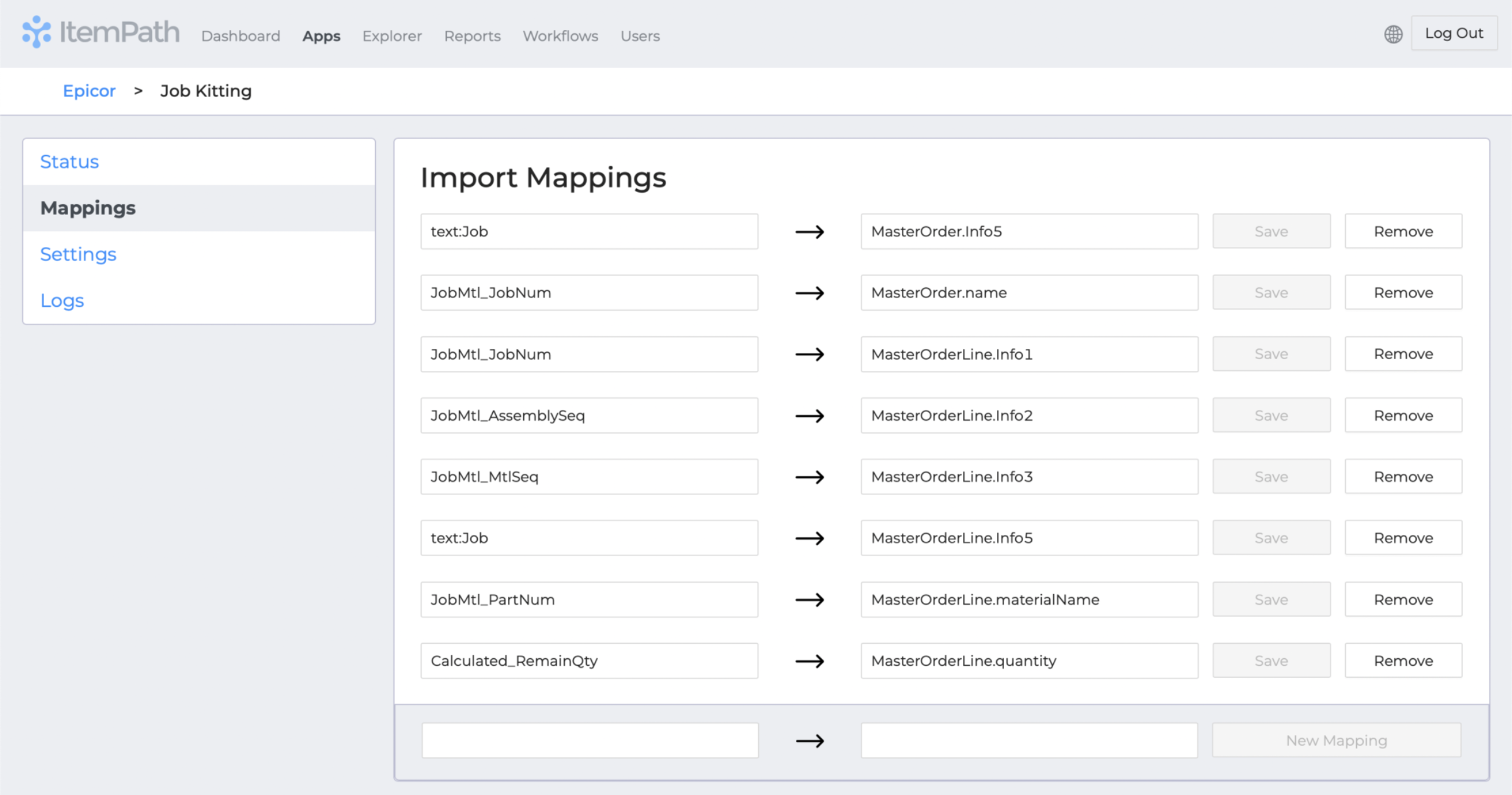
Task: Open the globe language selector icon
Action: 1393,34
